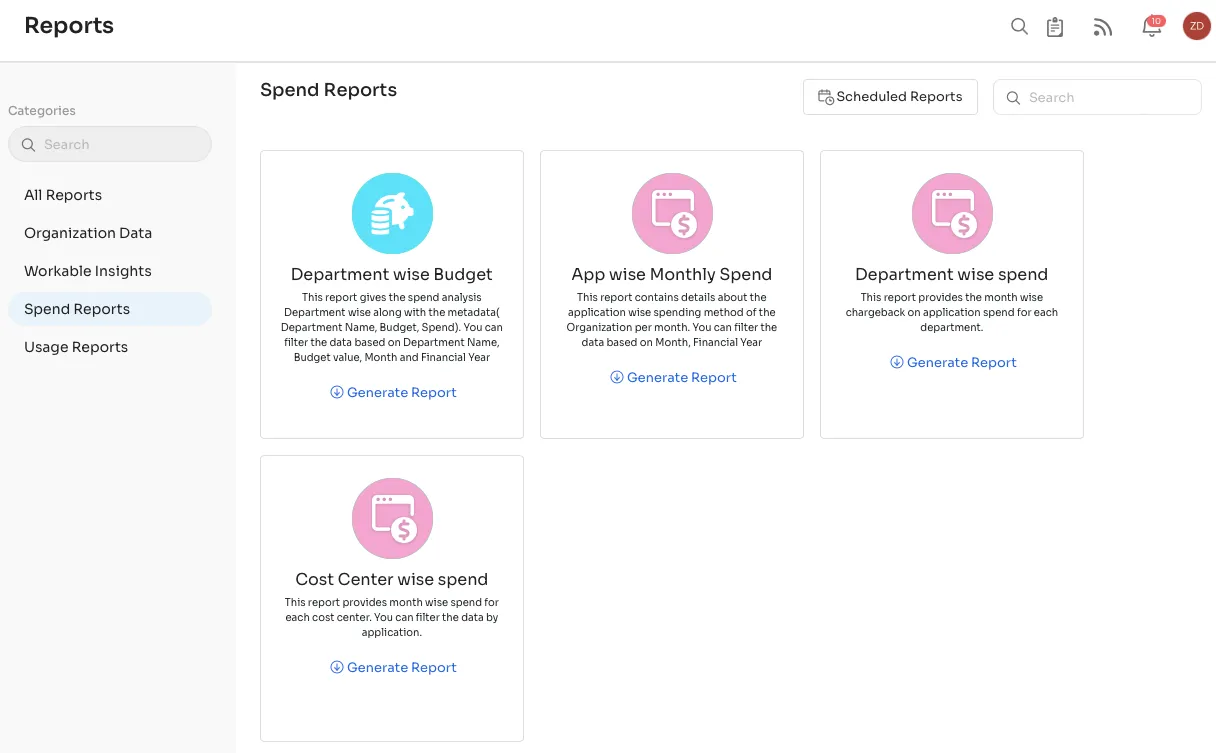Open the RSS feed icon
The image size is (1216, 753).
pos(1103,27)
